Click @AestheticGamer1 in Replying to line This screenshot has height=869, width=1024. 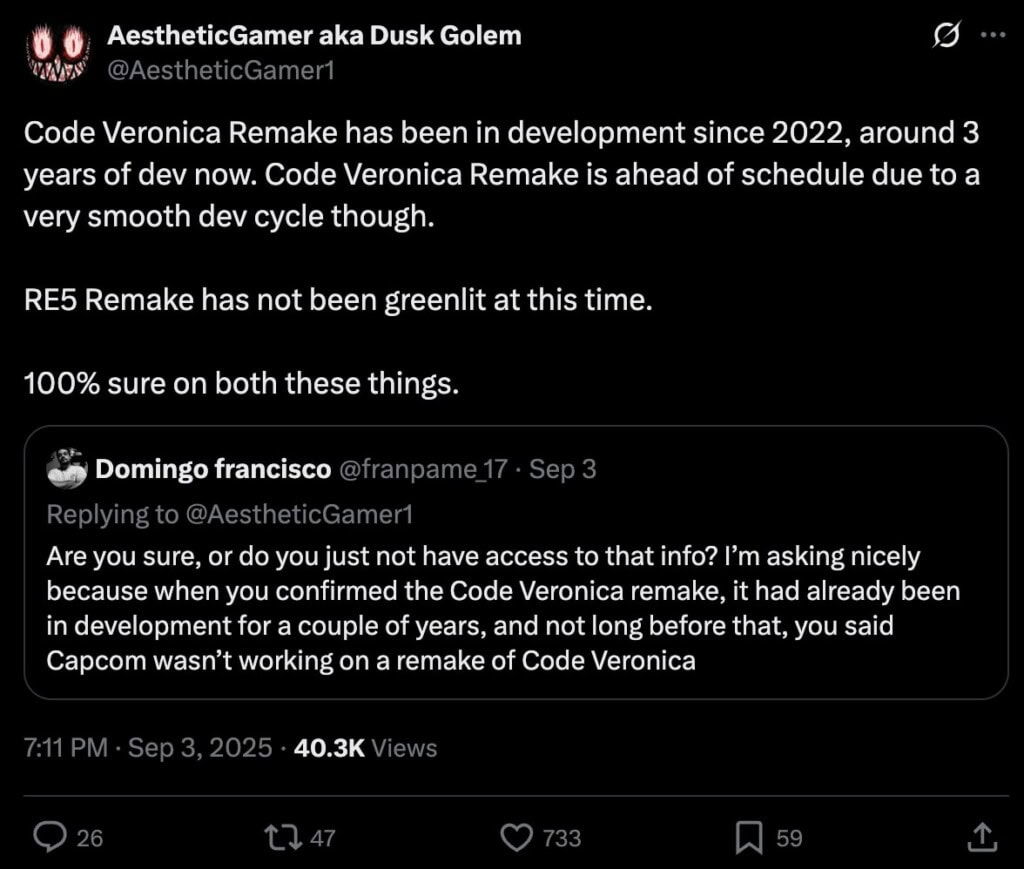click(x=300, y=514)
